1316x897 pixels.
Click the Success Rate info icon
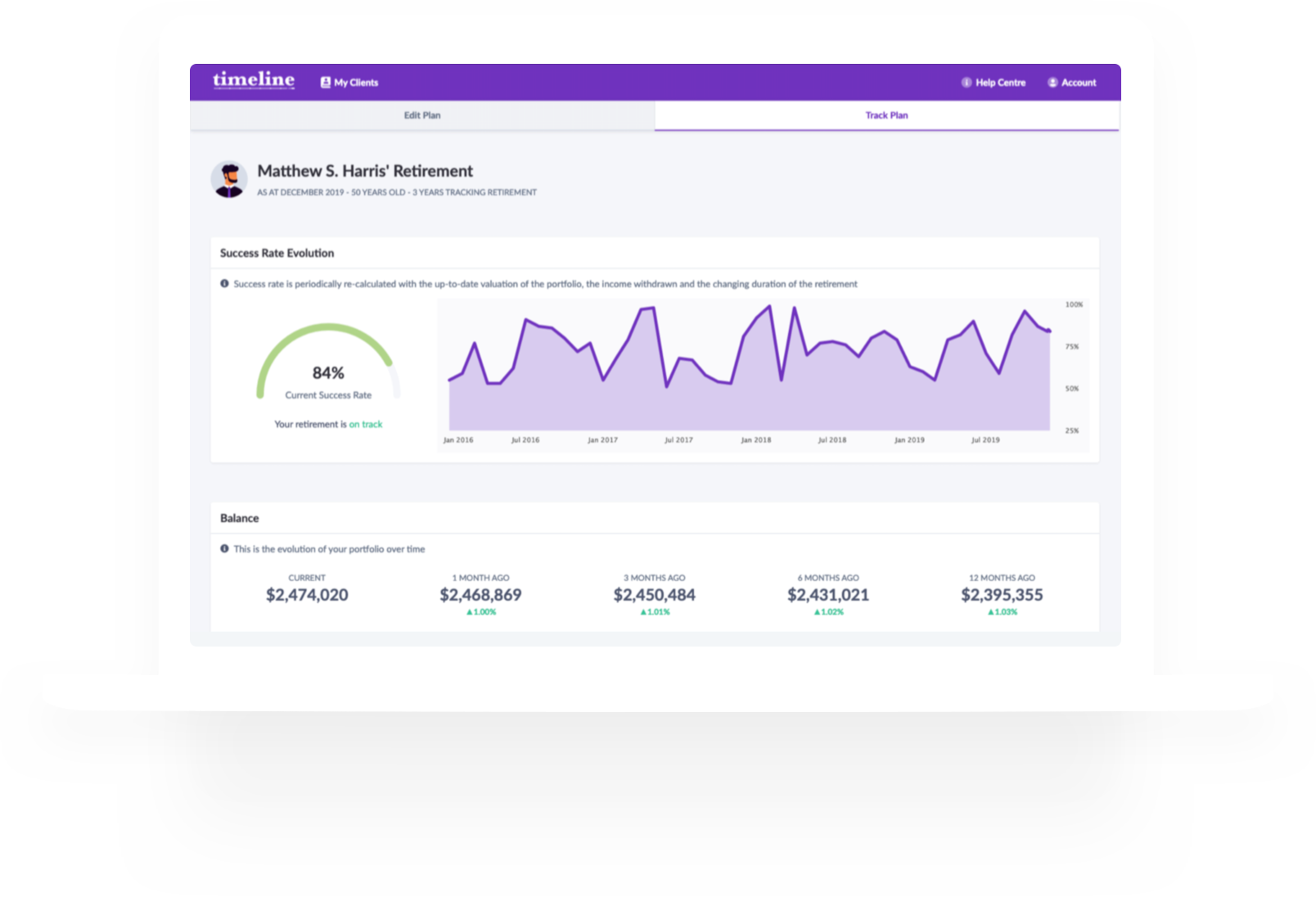pos(224,284)
